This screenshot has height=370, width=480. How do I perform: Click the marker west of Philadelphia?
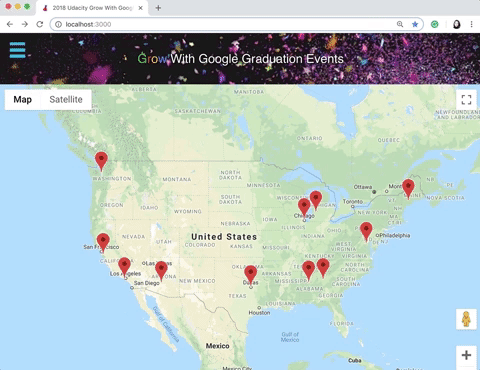(x=366, y=232)
